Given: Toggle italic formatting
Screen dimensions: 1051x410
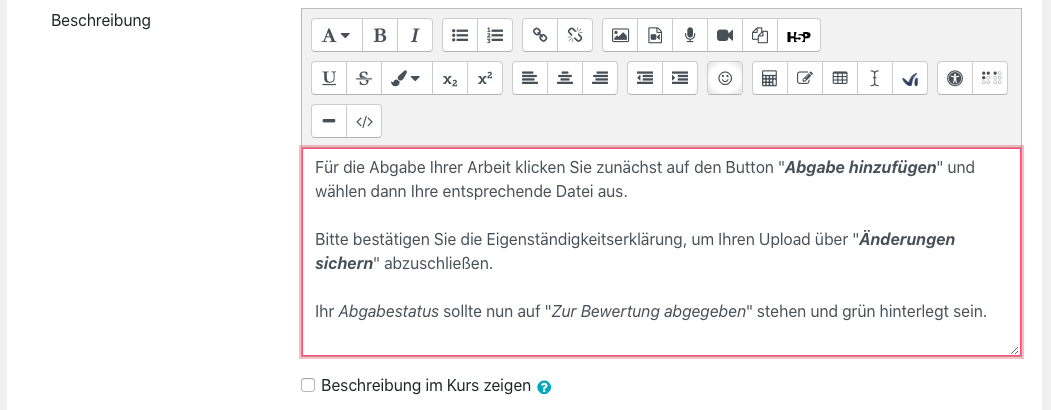Looking at the screenshot, I should 415,36.
